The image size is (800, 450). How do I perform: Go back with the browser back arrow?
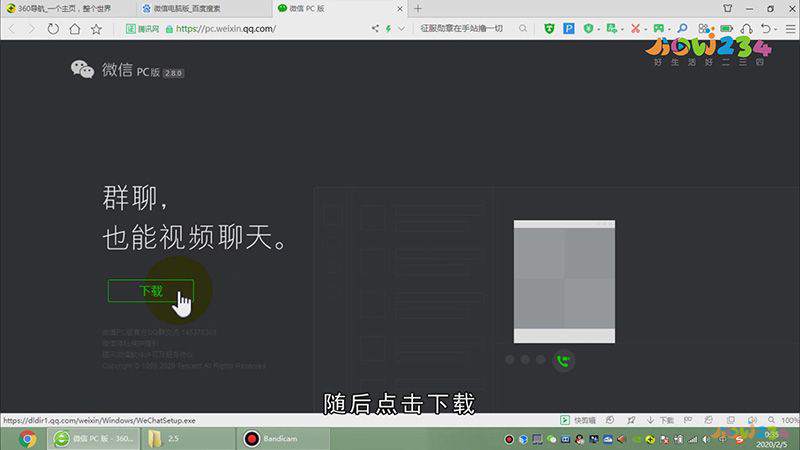coord(12,29)
